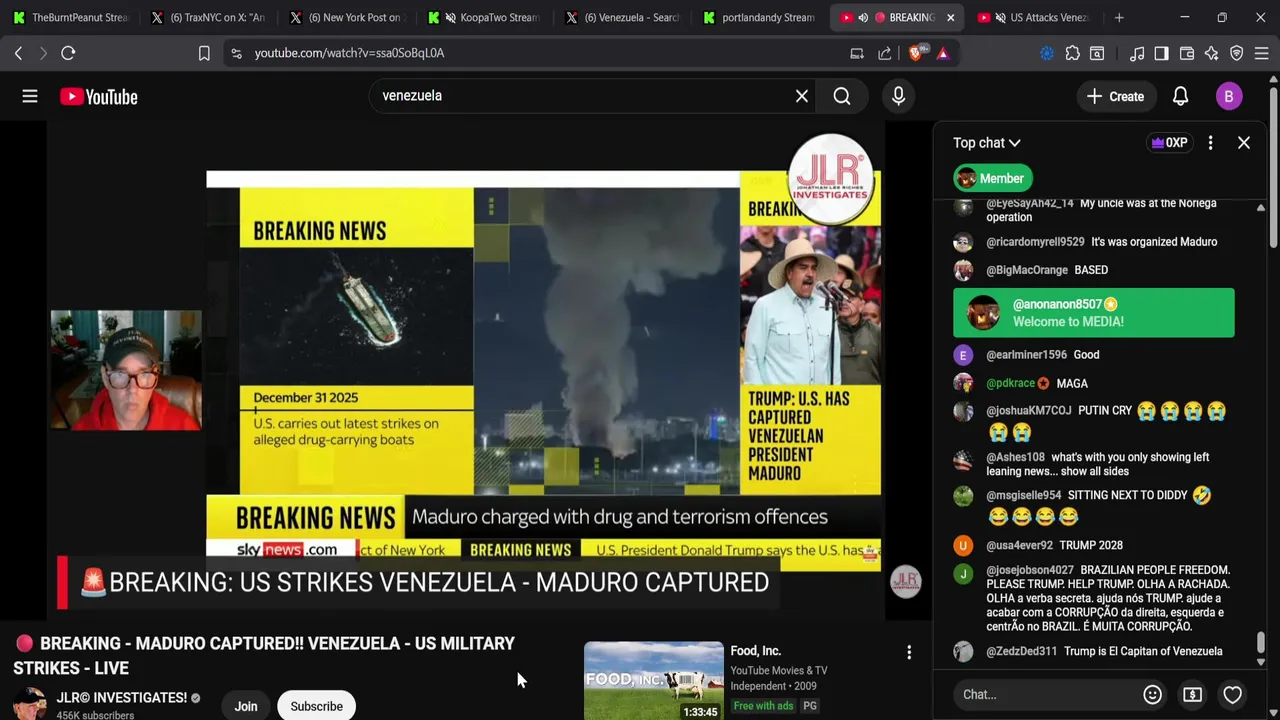This screenshot has height=720, width=1280.
Task: Click the Food, Inc. title link
Action: tap(755, 651)
